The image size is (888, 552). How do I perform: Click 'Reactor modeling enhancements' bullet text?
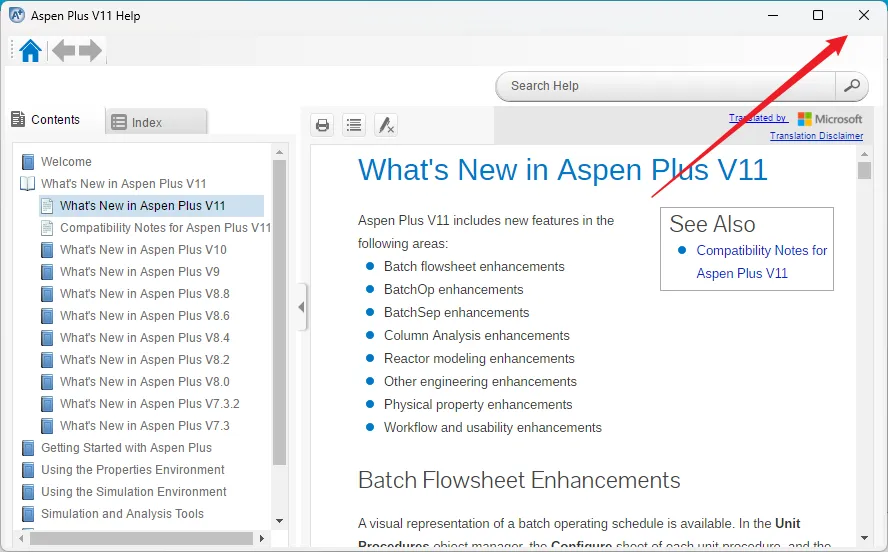click(479, 359)
